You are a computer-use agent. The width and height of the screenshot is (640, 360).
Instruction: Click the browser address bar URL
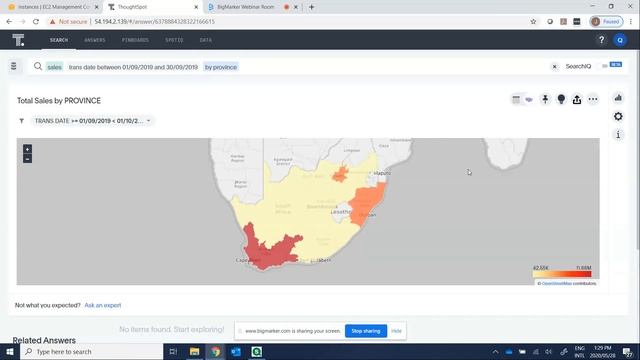(x=155, y=22)
